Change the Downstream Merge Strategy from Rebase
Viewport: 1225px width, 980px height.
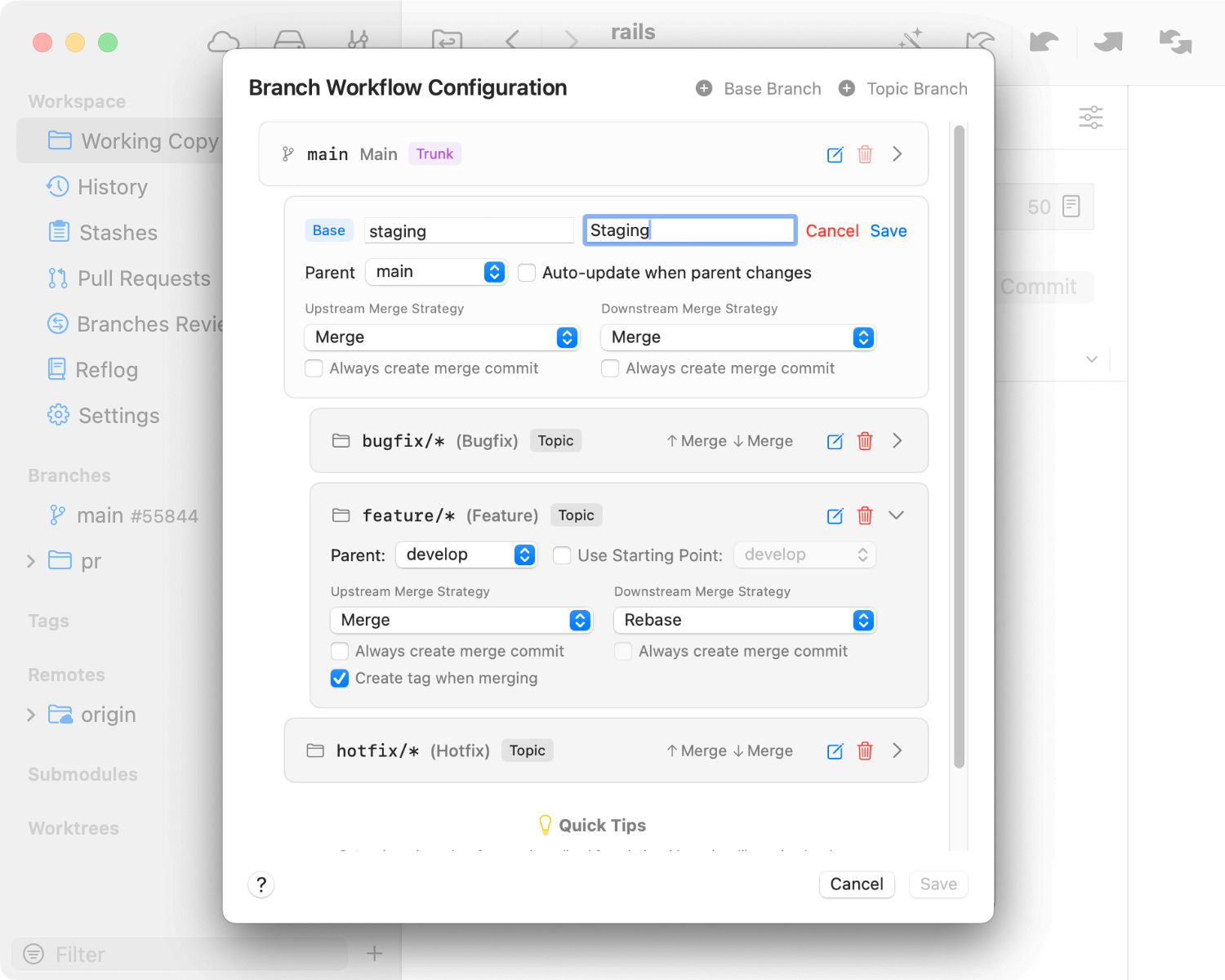click(744, 621)
